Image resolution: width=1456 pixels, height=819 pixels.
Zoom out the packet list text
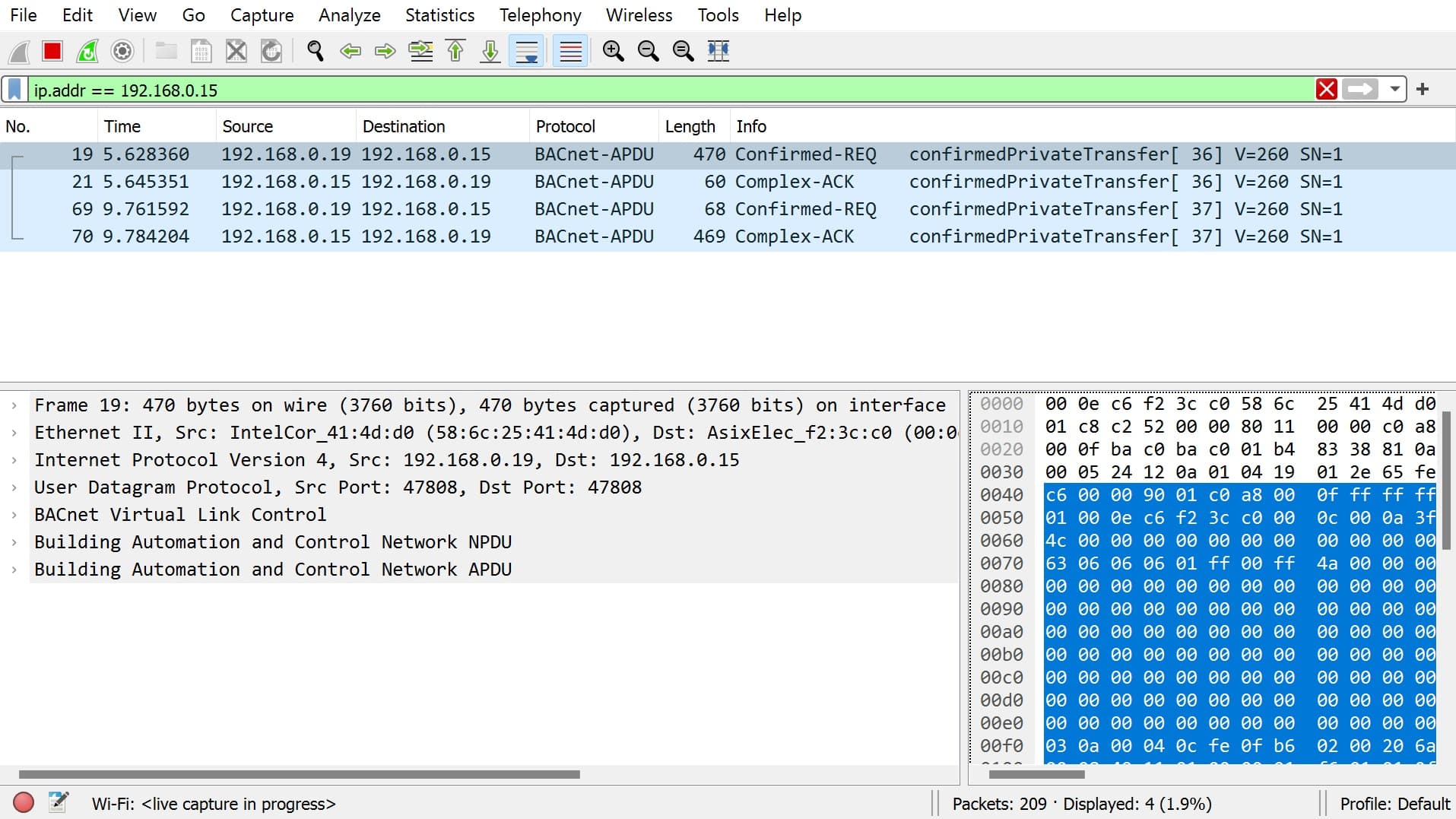[x=648, y=51]
